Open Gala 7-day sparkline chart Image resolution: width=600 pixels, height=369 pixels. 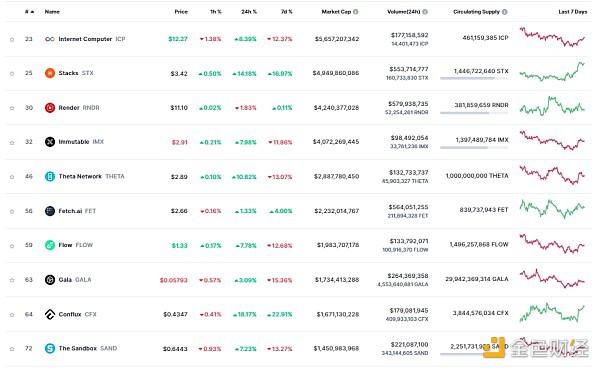pyautogui.click(x=552, y=278)
